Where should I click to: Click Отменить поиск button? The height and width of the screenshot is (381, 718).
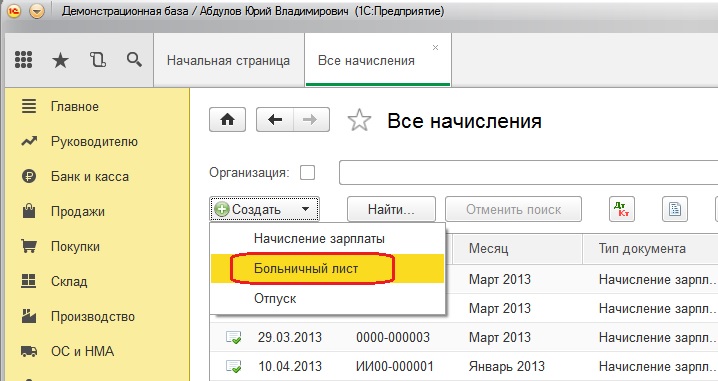513,209
